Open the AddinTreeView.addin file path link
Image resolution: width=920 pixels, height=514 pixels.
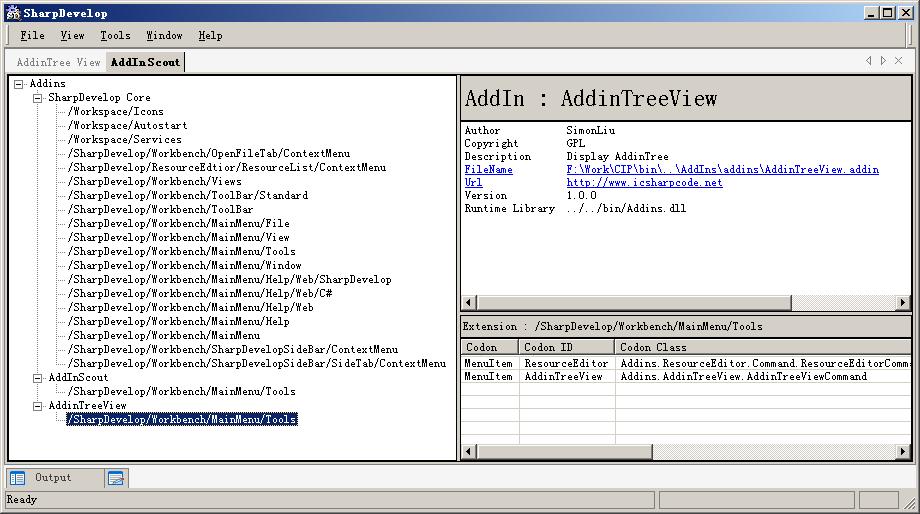pos(722,170)
